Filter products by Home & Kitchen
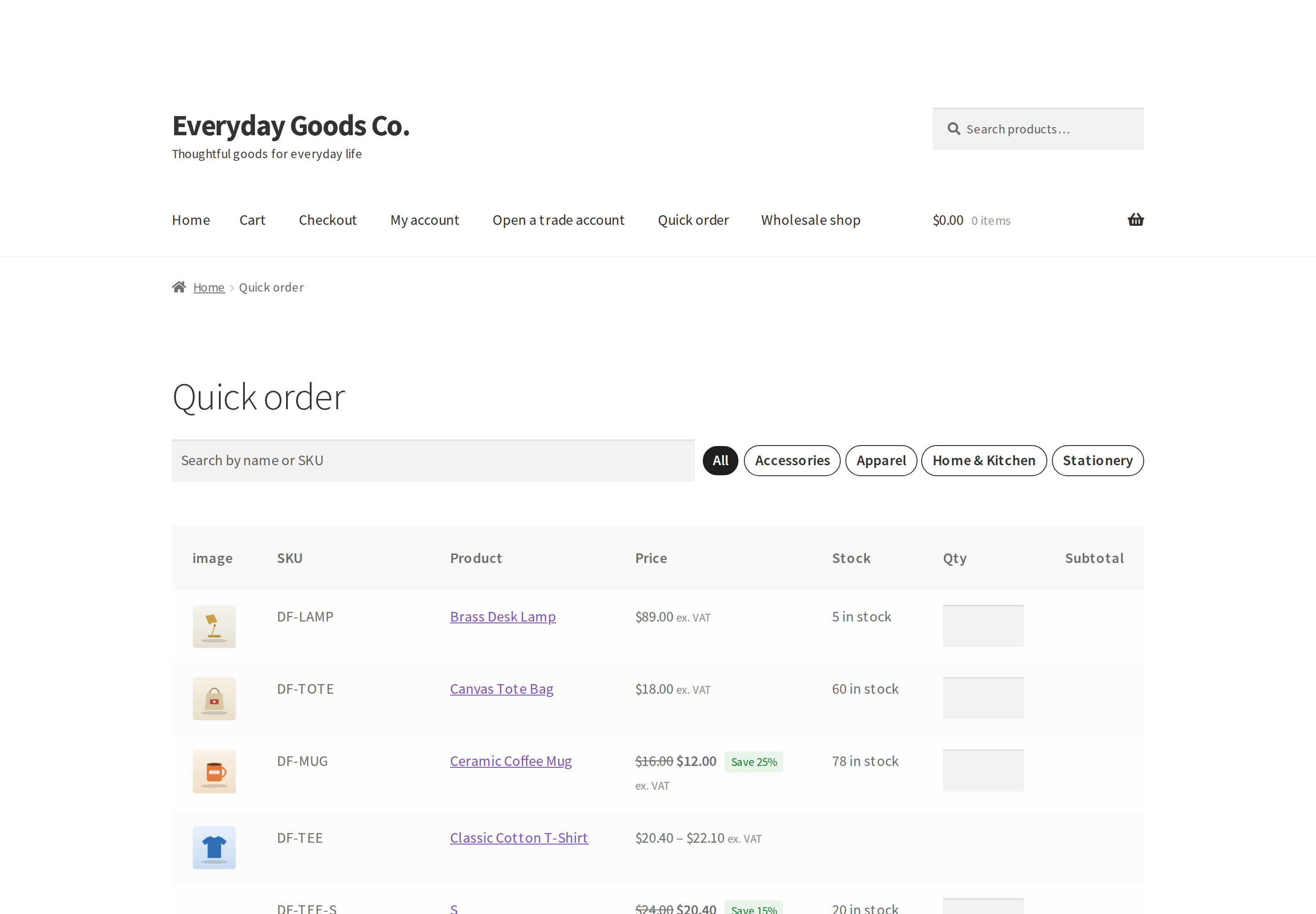Image resolution: width=1316 pixels, height=914 pixels. point(984,461)
